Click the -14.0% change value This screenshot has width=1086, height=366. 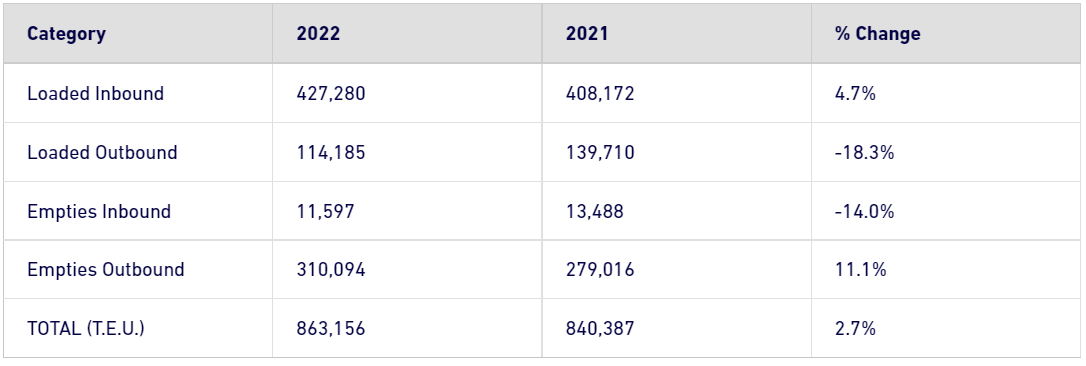pos(864,211)
